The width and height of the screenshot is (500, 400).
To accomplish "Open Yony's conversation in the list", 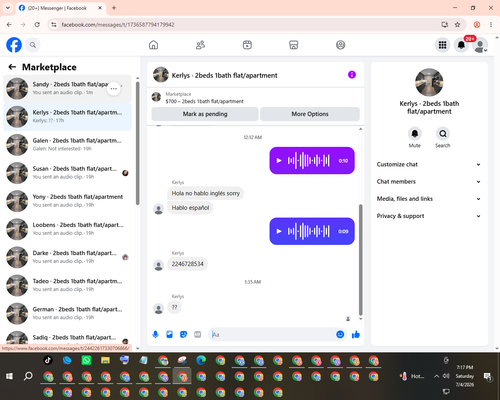I will click(67, 201).
